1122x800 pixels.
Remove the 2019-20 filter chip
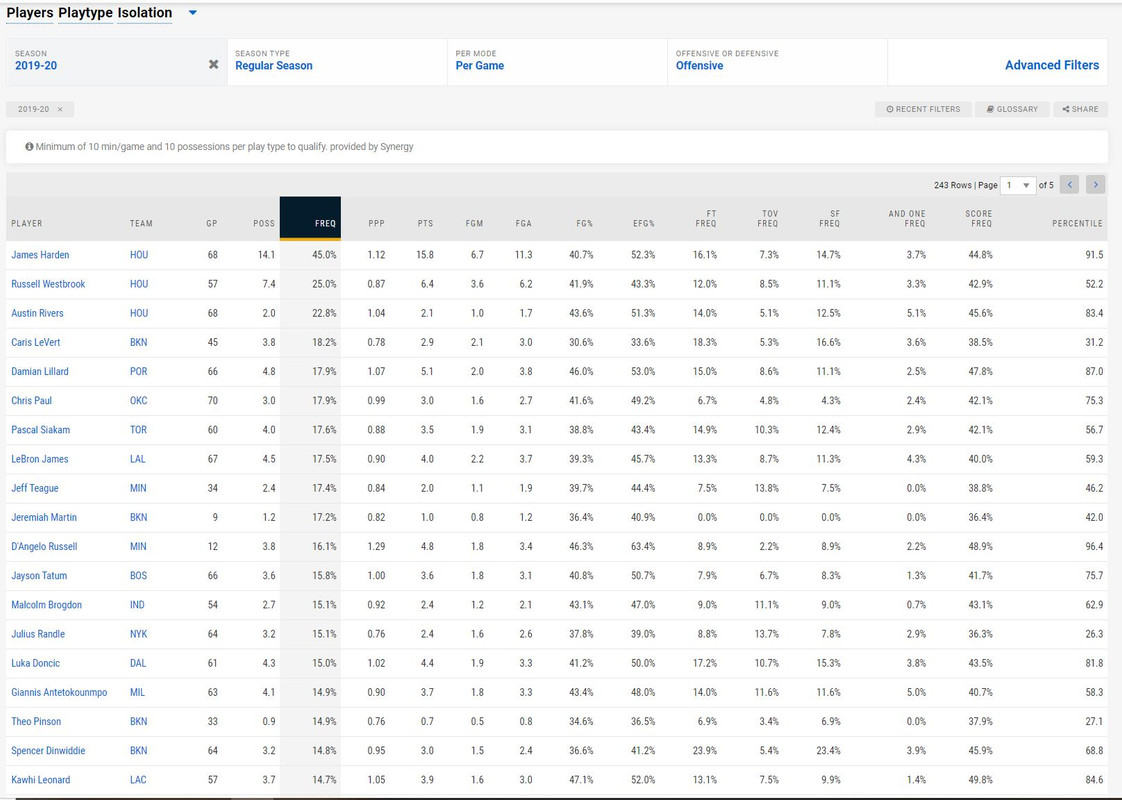[60, 109]
